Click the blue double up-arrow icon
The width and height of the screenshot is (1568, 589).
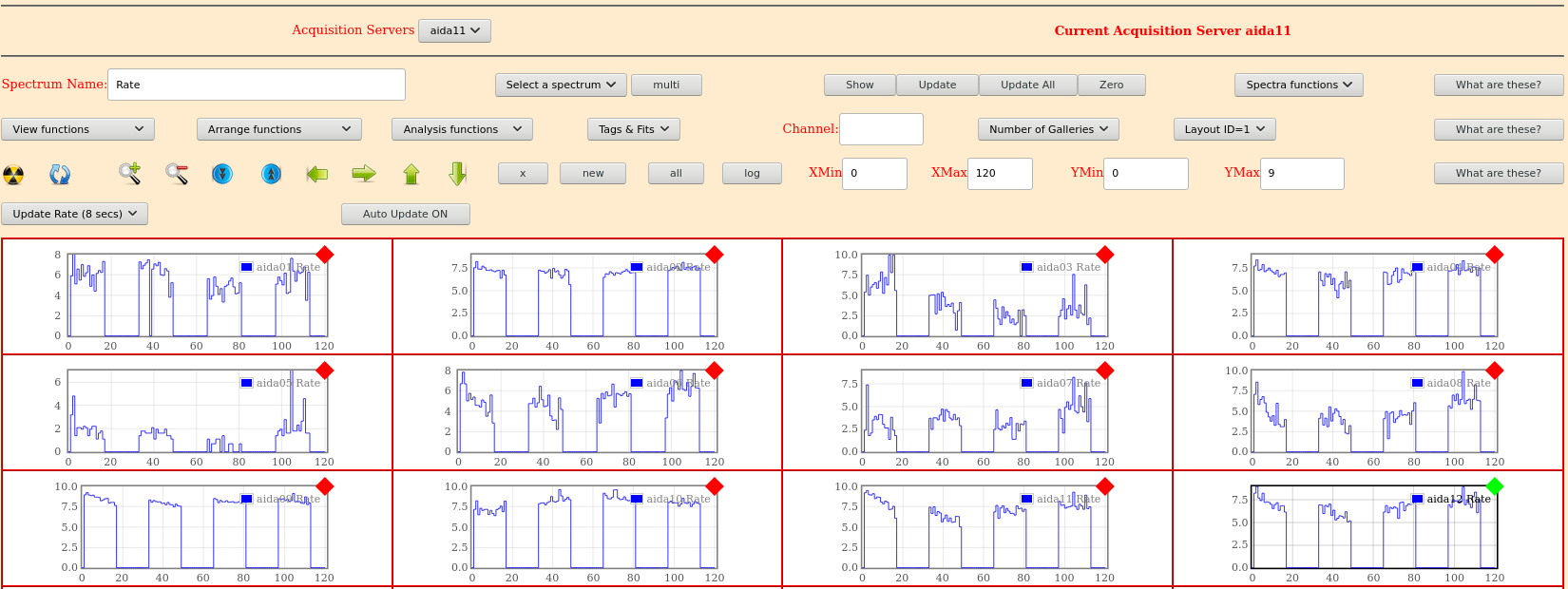coord(271,174)
